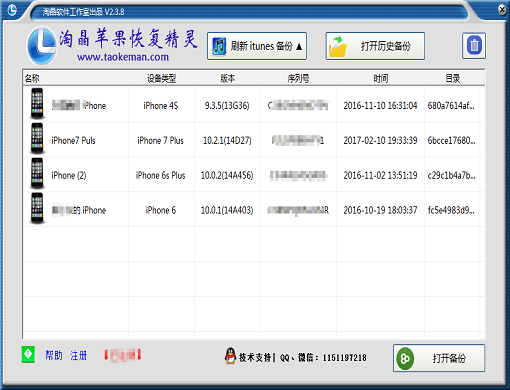Viewport: 510px width, 390px height.
Task: Click the folder icon on 打开历史备份
Action: click(x=338, y=46)
